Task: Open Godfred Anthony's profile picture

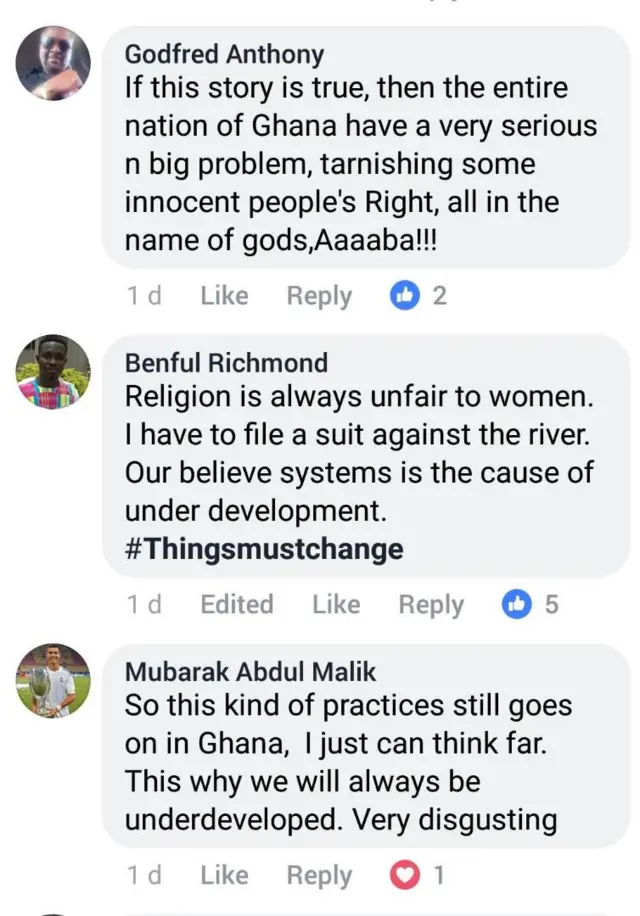Action: [x=53, y=62]
